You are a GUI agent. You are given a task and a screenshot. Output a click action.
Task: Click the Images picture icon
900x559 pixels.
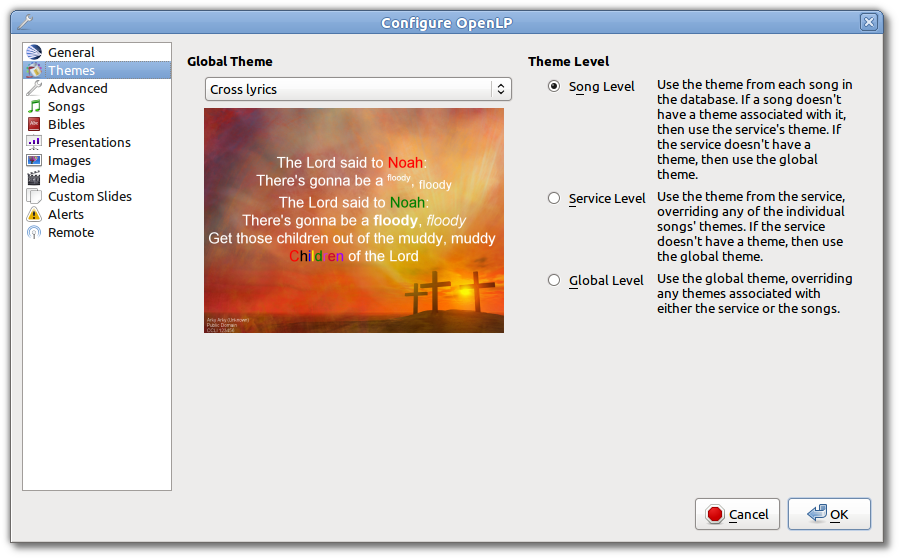(34, 161)
